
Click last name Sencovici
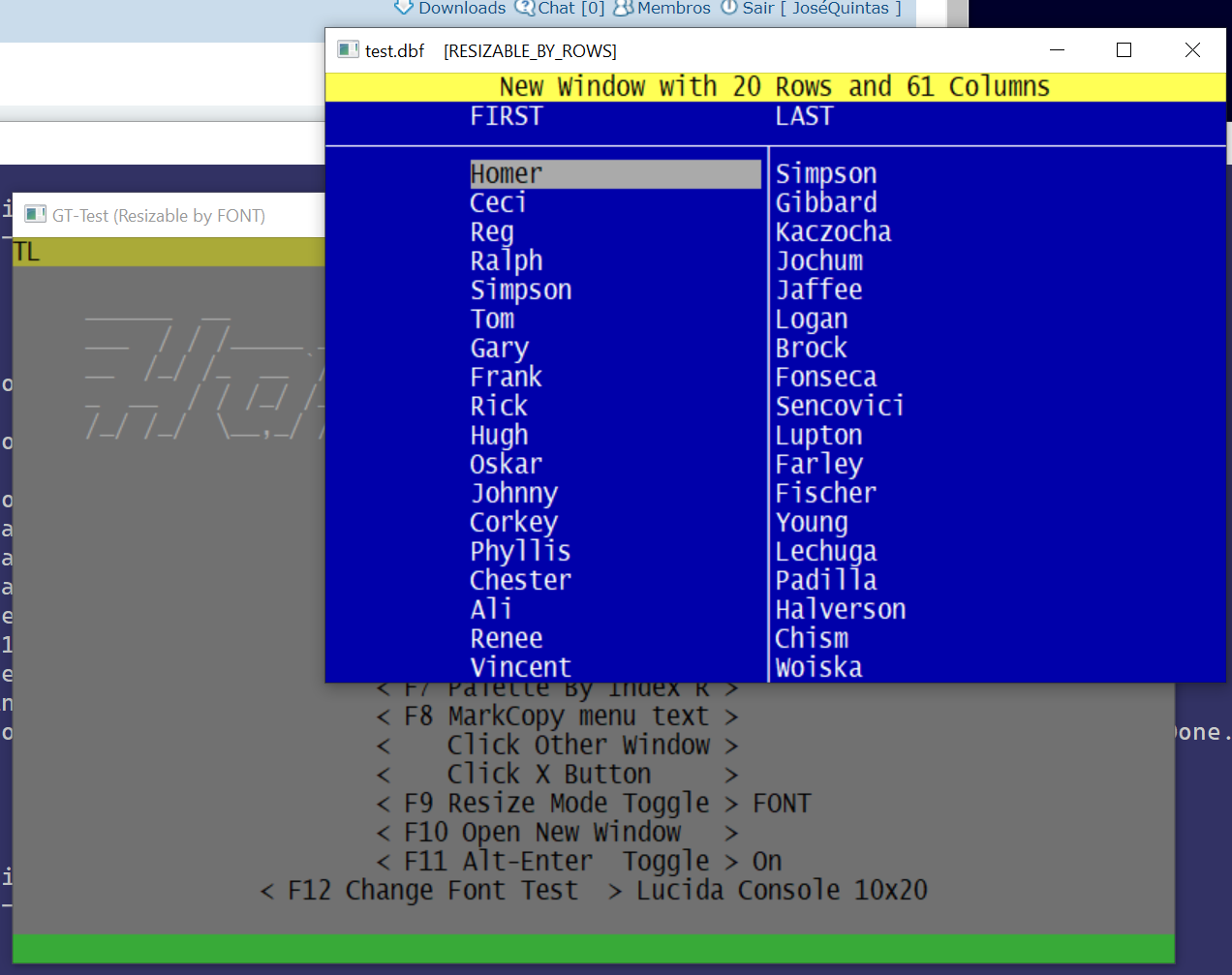(x=840, y=407)
